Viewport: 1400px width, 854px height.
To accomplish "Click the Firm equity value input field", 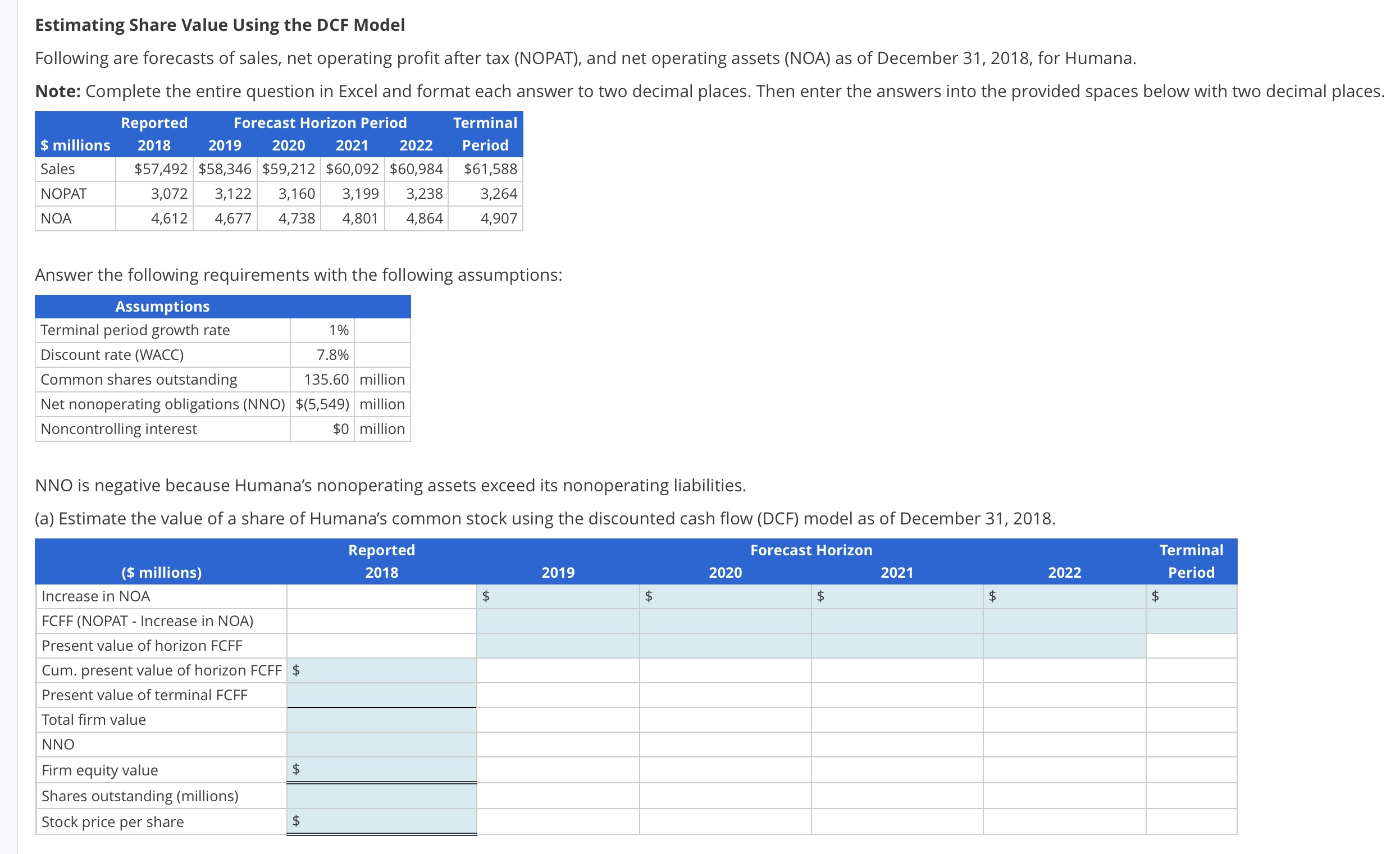I will [382, 770].
